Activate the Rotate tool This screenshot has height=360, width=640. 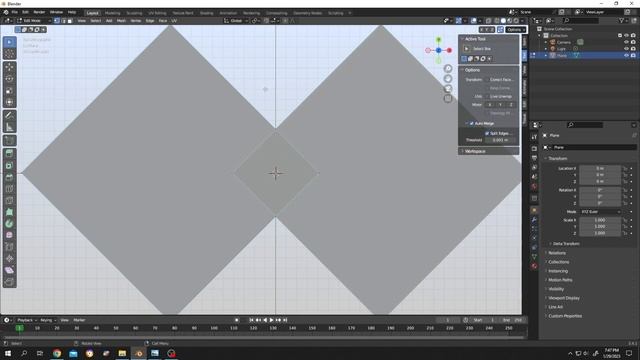[x=9, y=79]
